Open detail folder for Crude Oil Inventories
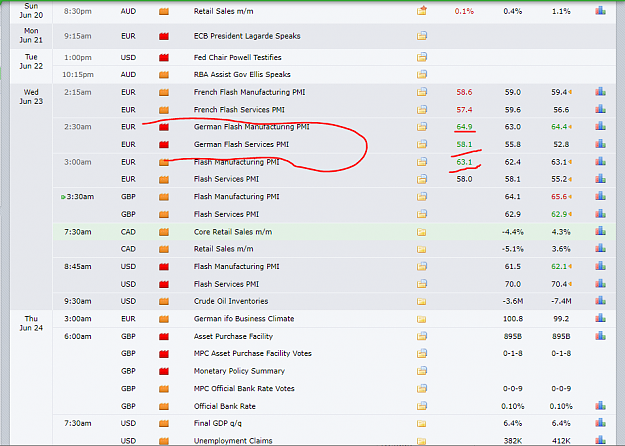The image size is (625, 446). [421, 301]
